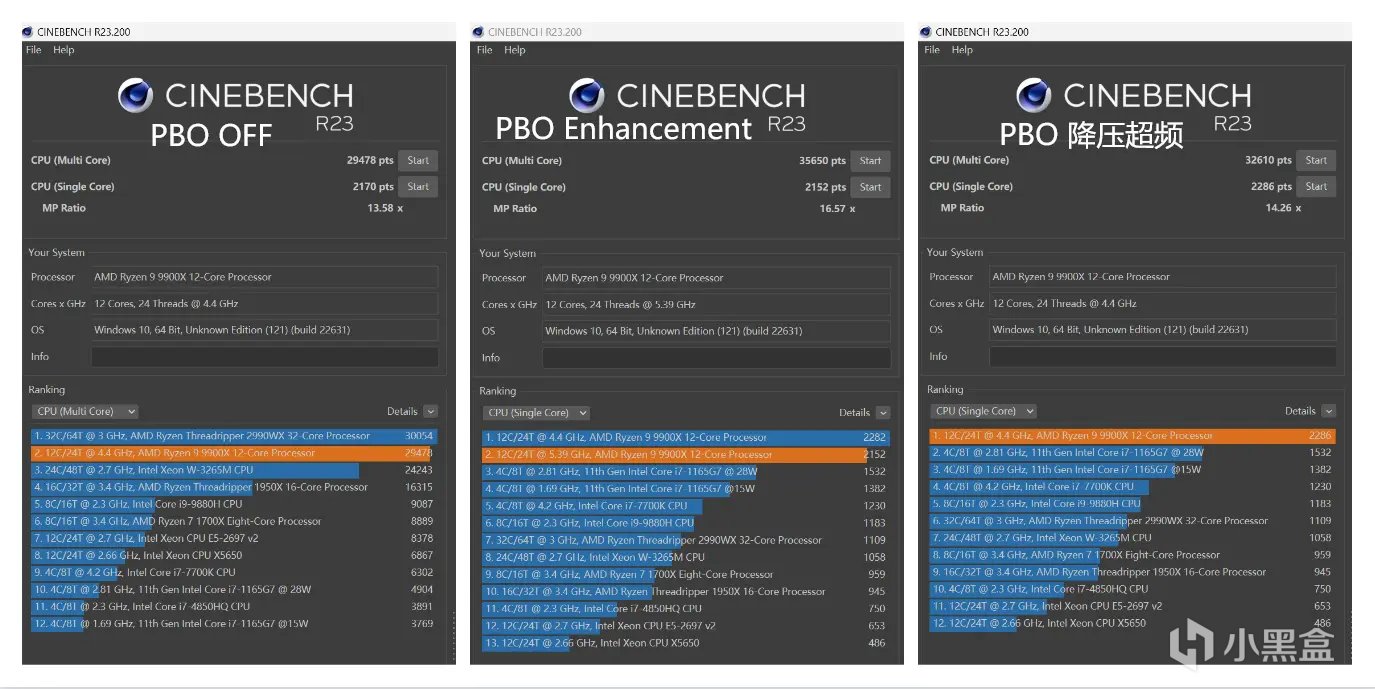Click Cinebench title bar icon in PBO 降压超频 window
This screenshot has width=1375, height=689.
coord(927,32)
